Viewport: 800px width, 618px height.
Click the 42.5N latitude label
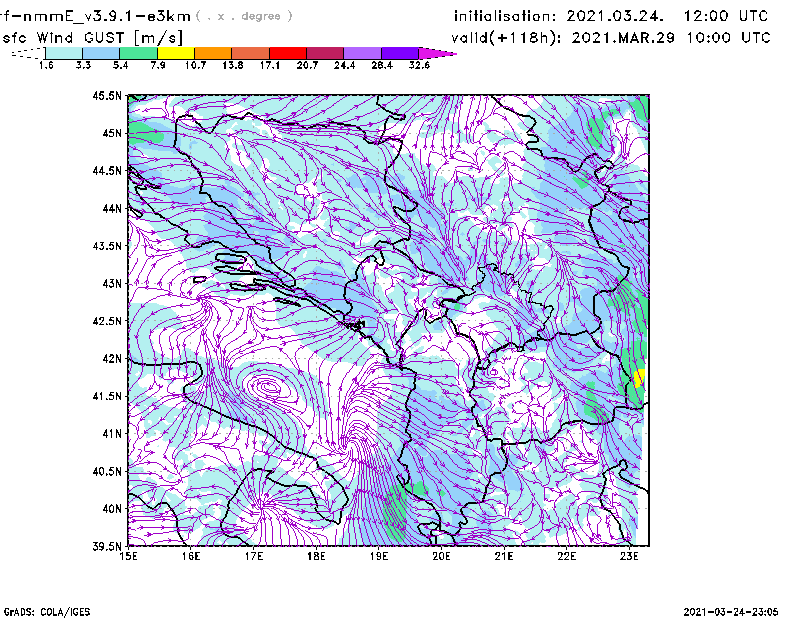[x=107, y=321]
